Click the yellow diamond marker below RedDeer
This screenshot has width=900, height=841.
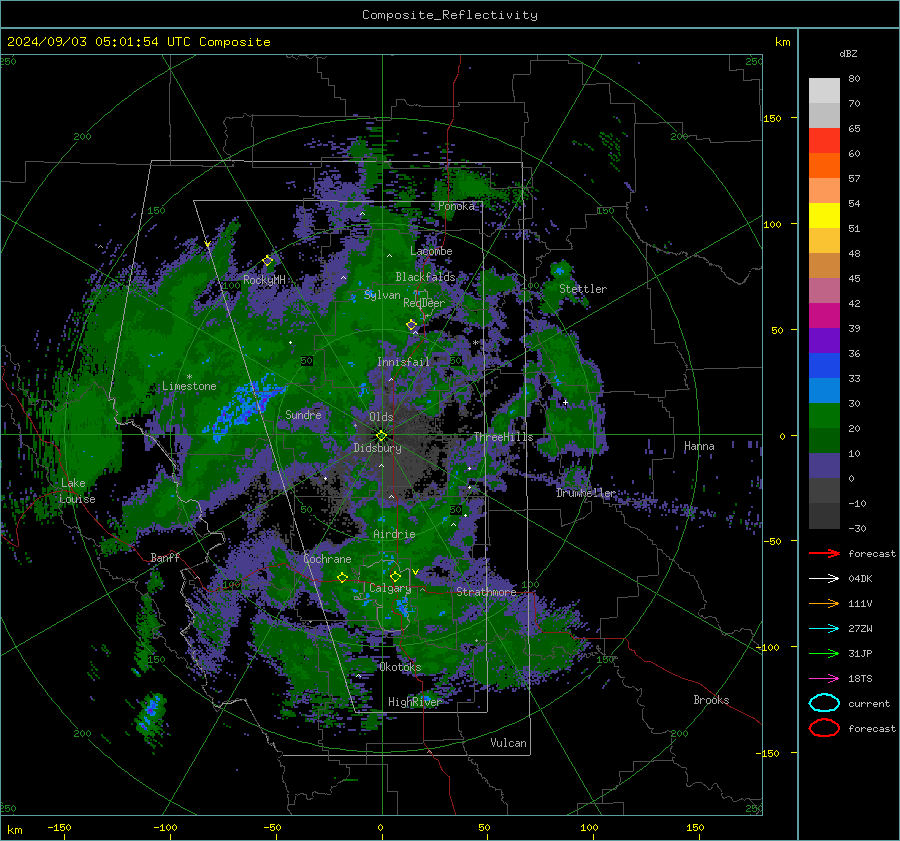coord(412,325)
